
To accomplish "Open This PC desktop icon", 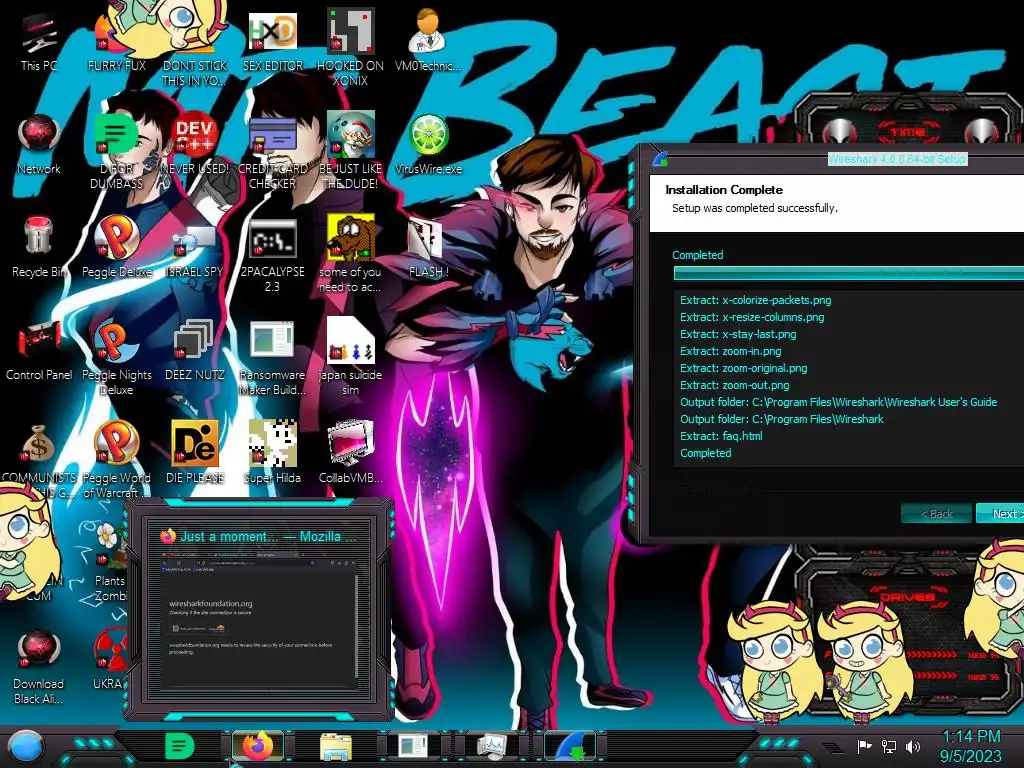I will pyautogui.click(x=39, y=42).
